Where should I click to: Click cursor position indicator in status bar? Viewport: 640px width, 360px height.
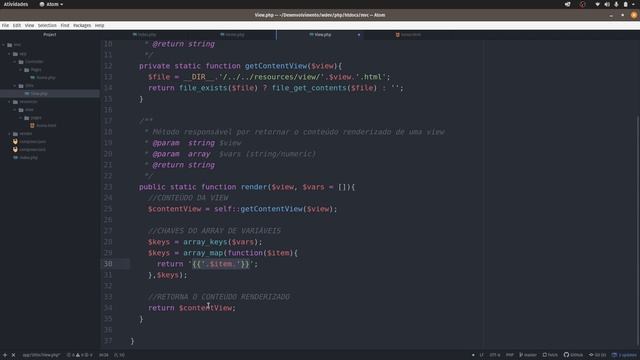(x=104, y=355)
